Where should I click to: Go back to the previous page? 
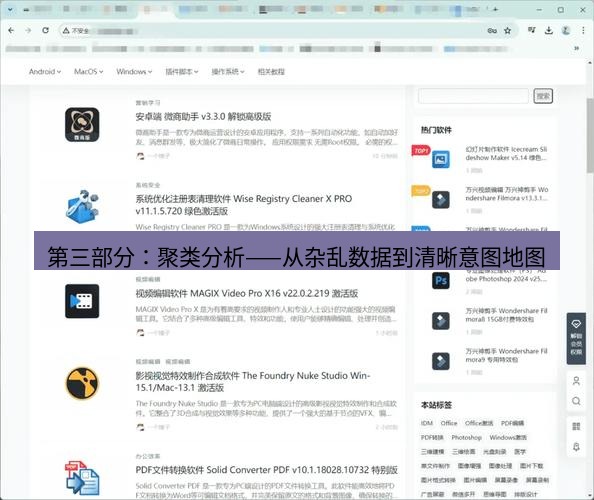tap(11, 30)
